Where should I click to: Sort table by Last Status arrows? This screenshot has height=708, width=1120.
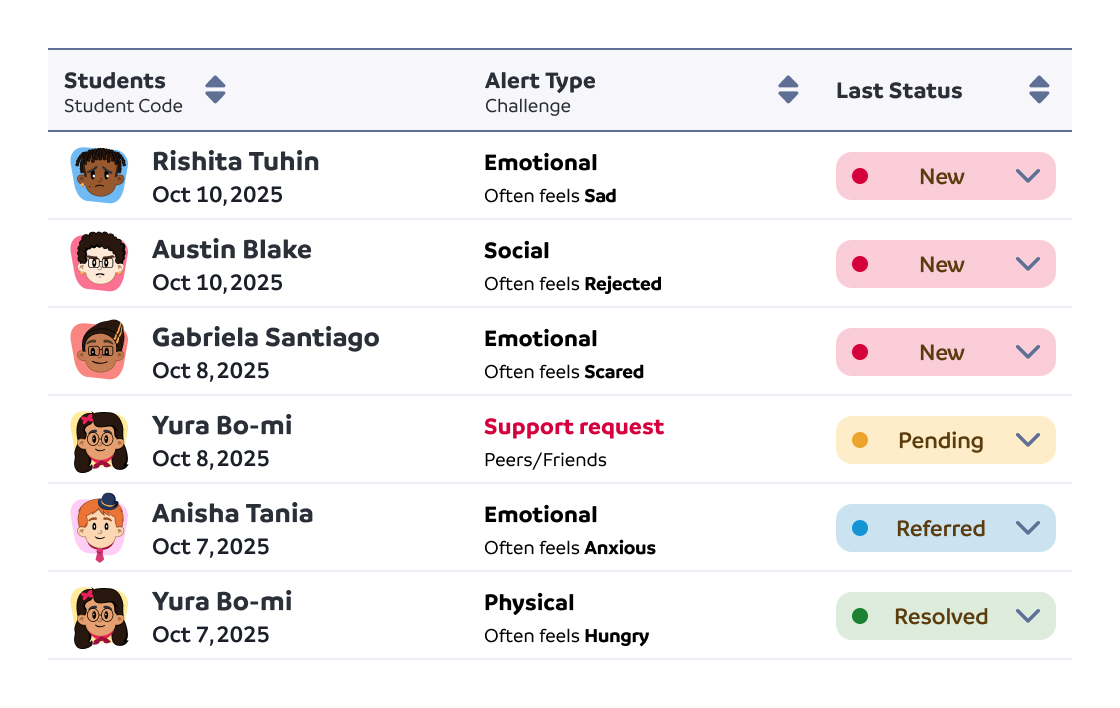(1039, 90)
